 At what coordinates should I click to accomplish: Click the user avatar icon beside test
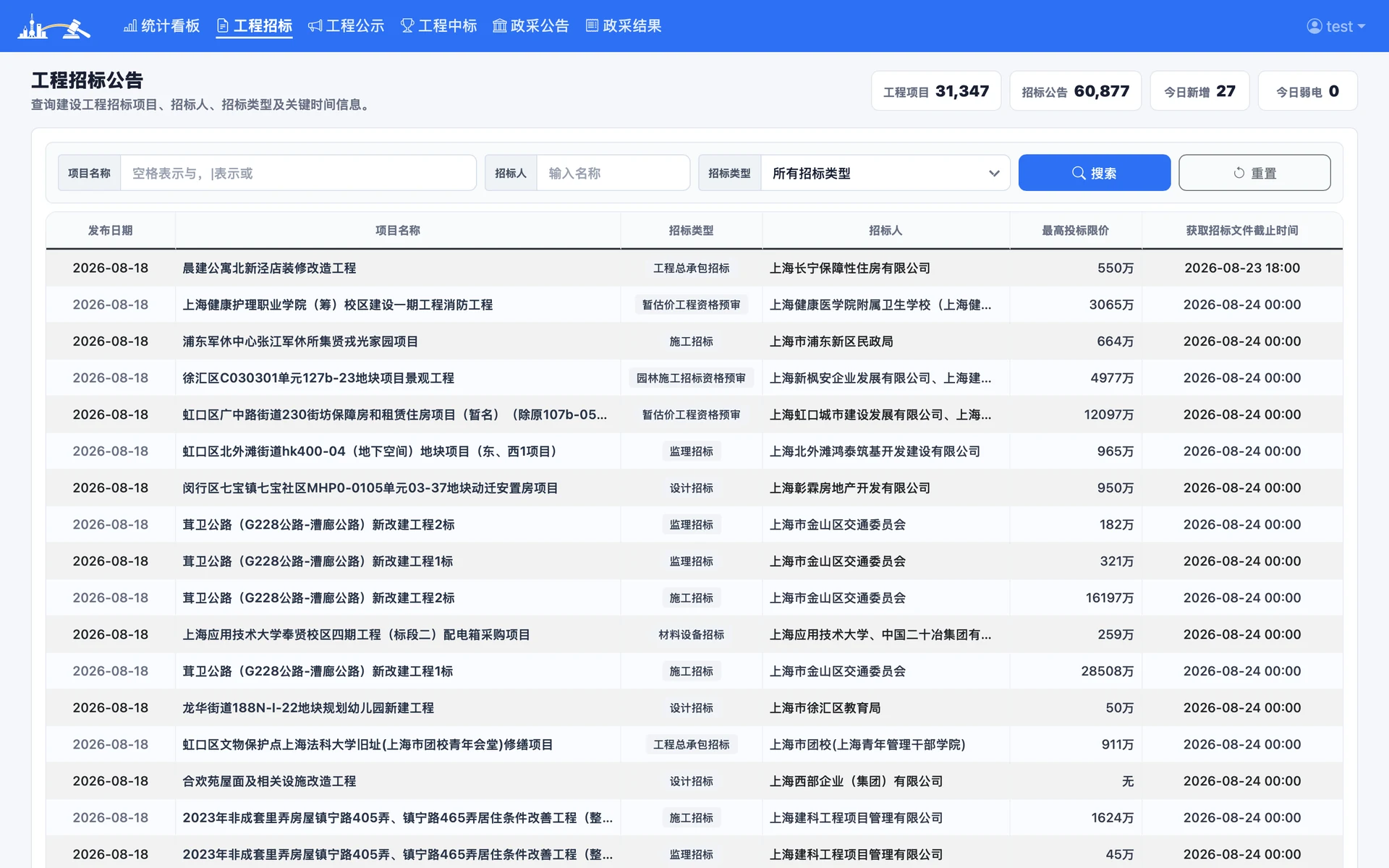1314,26
